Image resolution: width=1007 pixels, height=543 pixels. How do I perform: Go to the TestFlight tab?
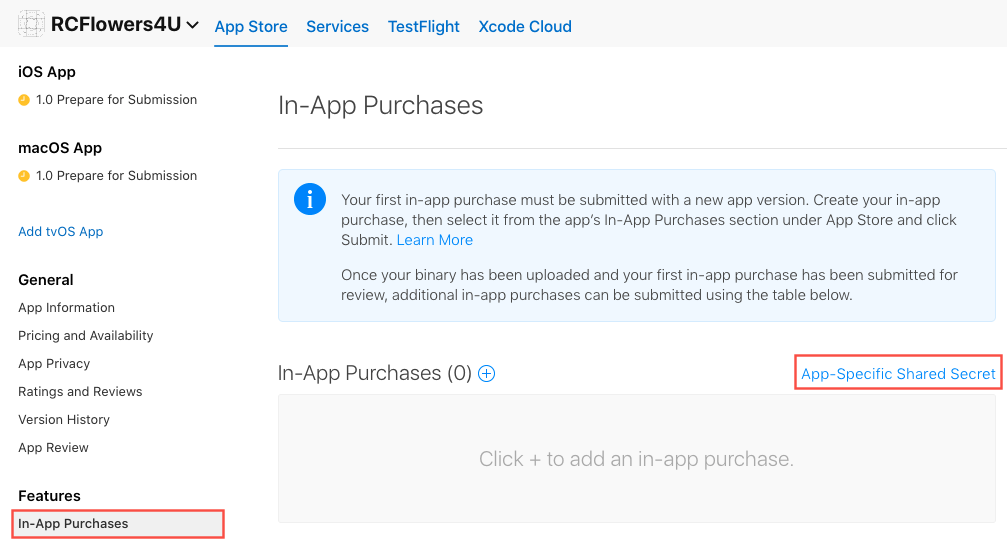pos(424,27)
